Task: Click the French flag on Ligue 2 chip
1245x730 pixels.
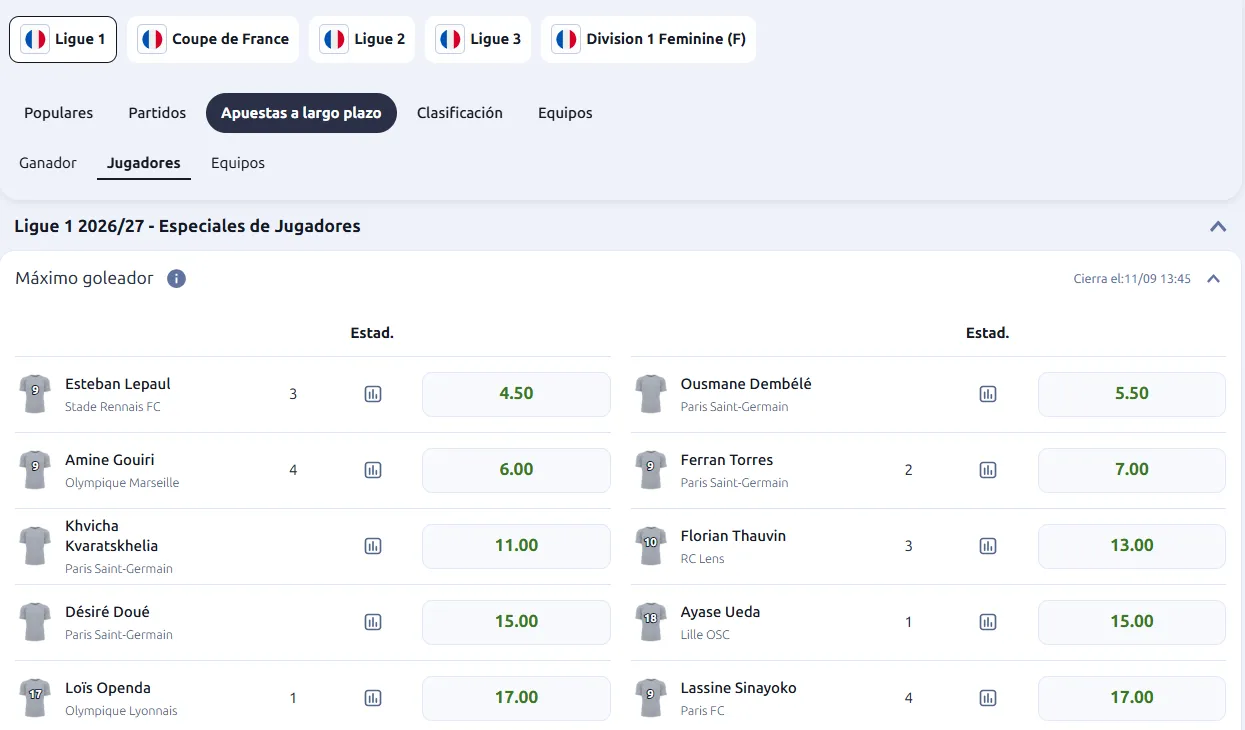Action: click(334, 39)
